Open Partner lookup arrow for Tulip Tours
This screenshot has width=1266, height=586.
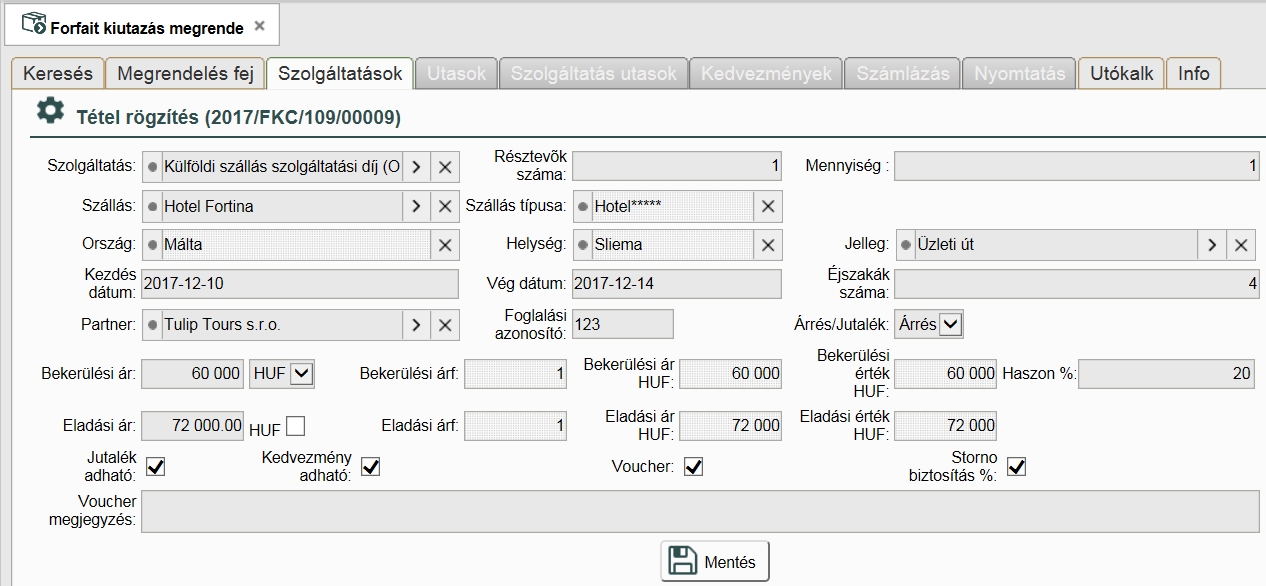416,324
